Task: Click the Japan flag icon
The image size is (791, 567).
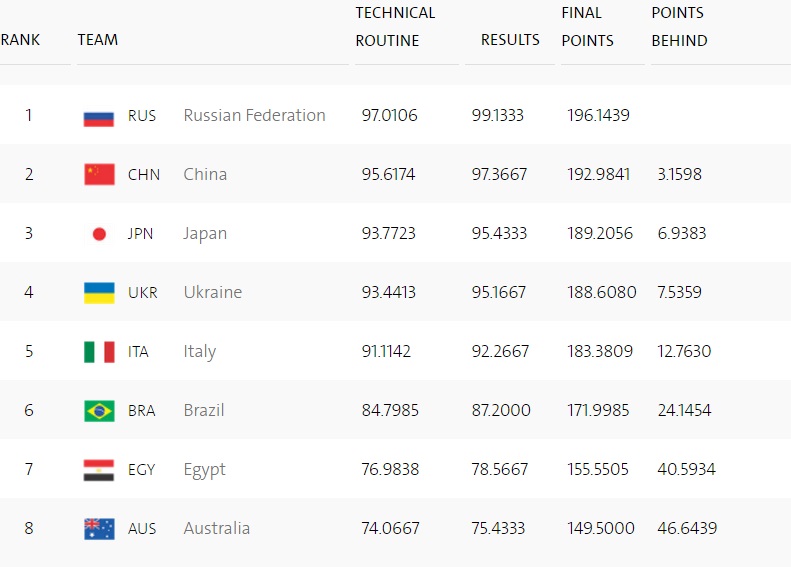Action: click(x=99, y=234)
